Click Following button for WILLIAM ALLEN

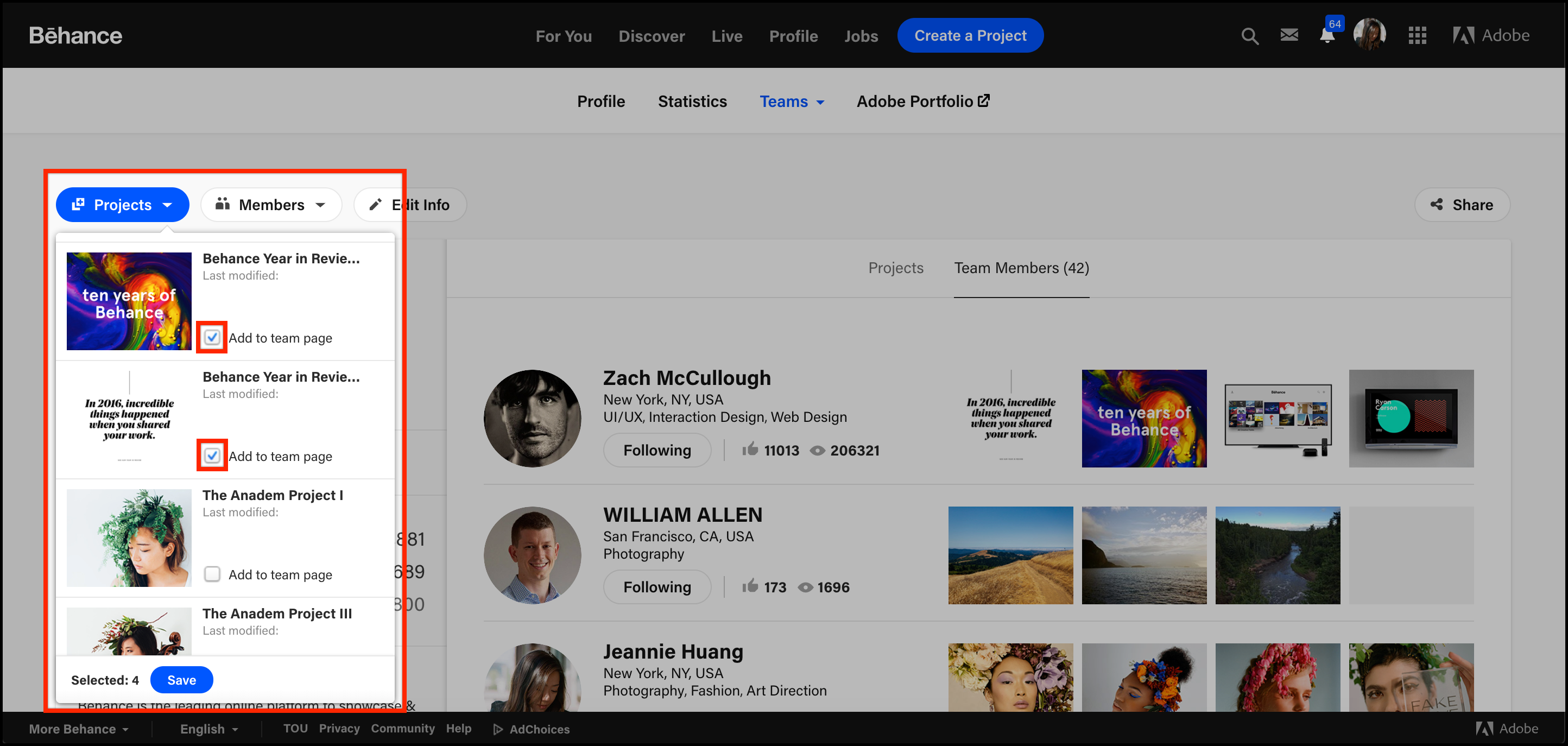[657, 586]
